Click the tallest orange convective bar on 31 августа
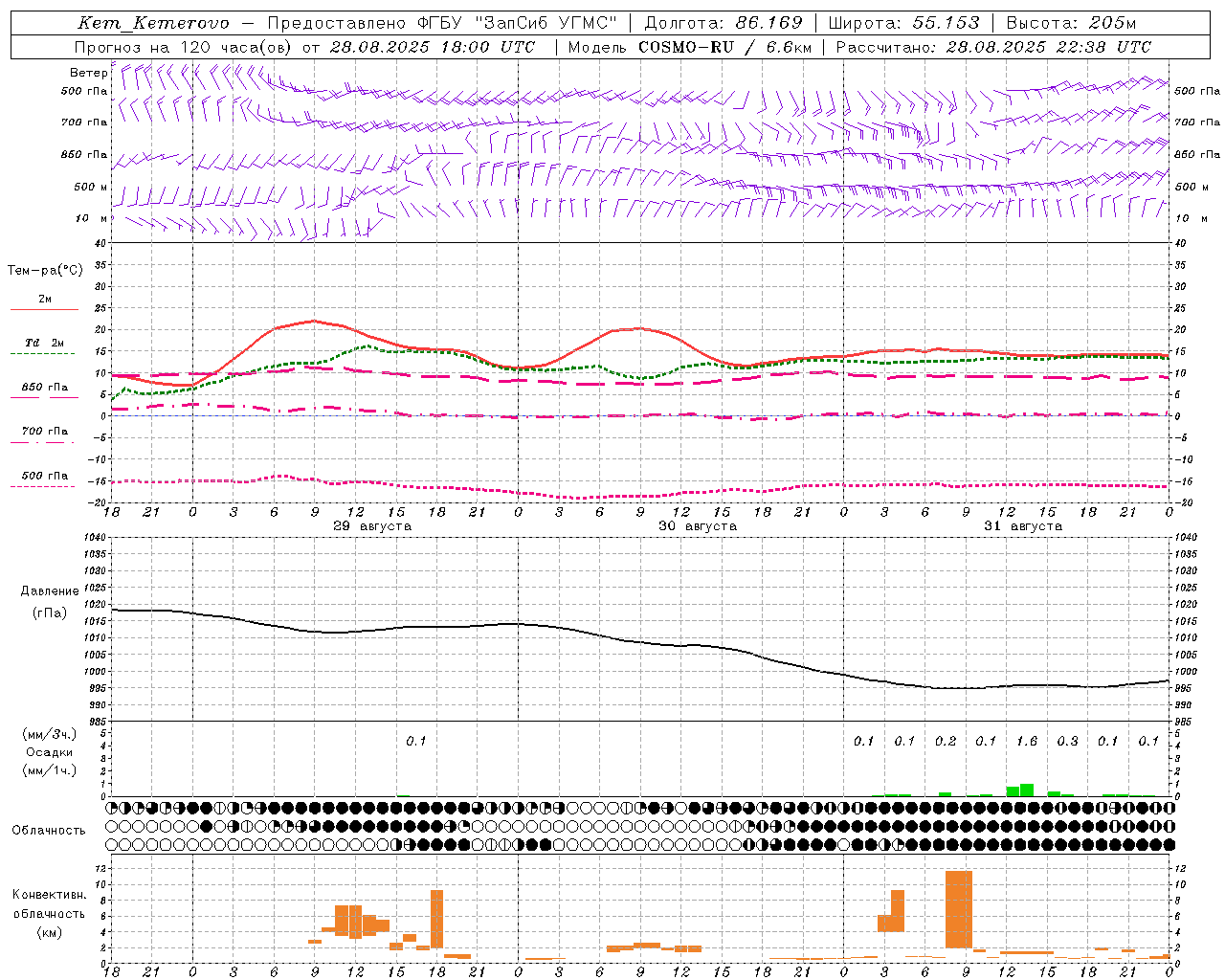Screen dimensions: 1225x980 pyautogui.click(x=958, y=909)
